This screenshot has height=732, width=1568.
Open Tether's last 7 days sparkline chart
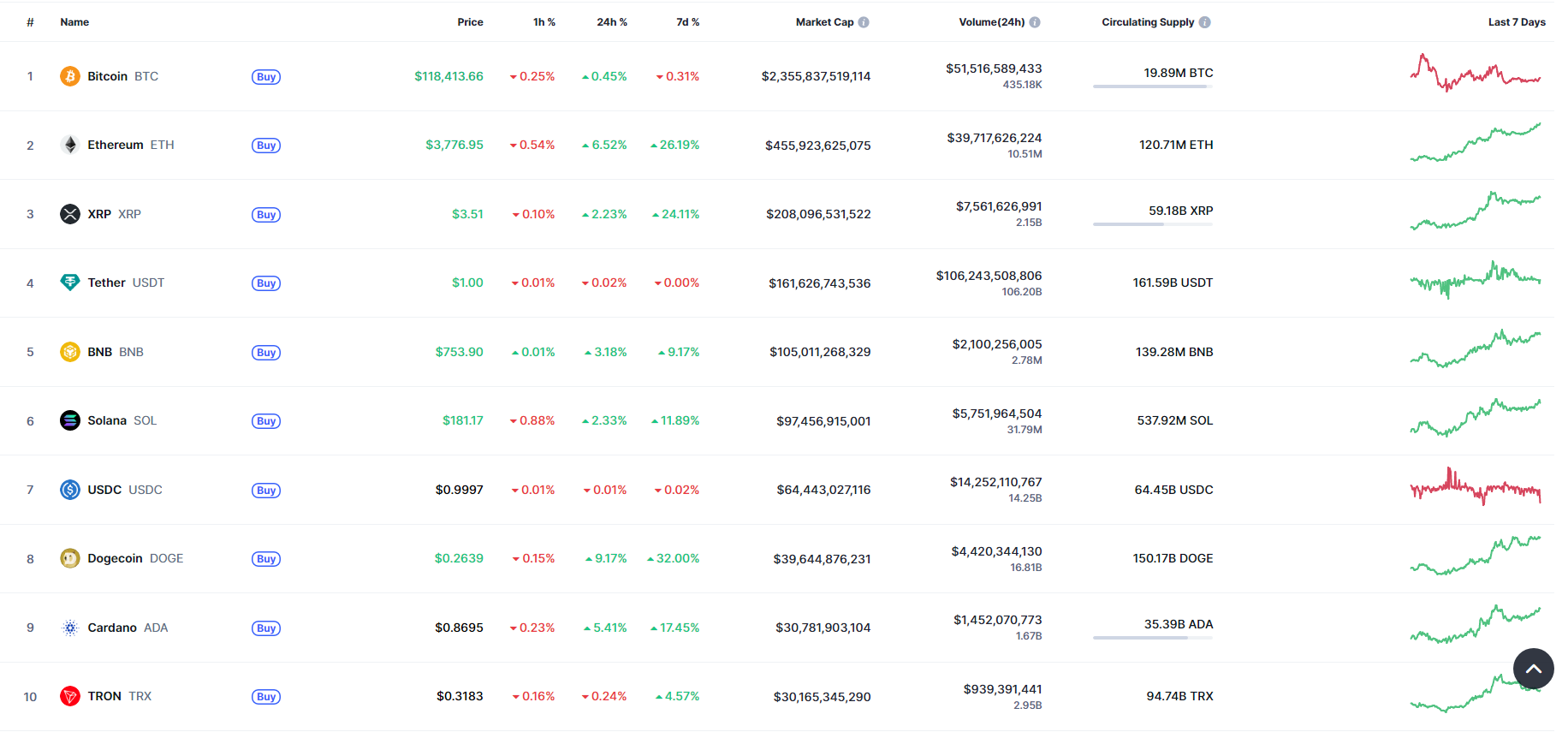[1476, 280]
